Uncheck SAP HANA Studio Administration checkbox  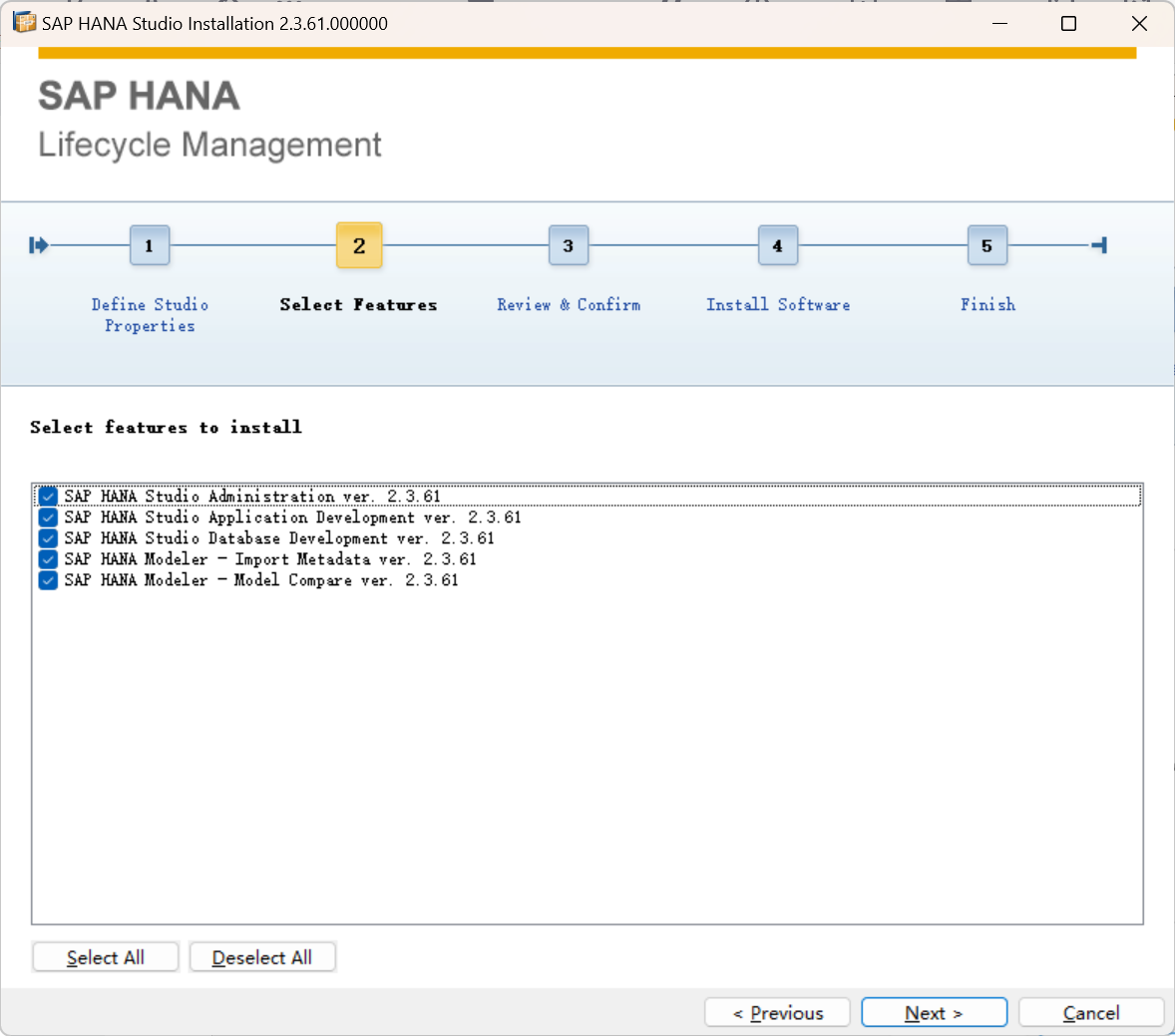(48, 496)
